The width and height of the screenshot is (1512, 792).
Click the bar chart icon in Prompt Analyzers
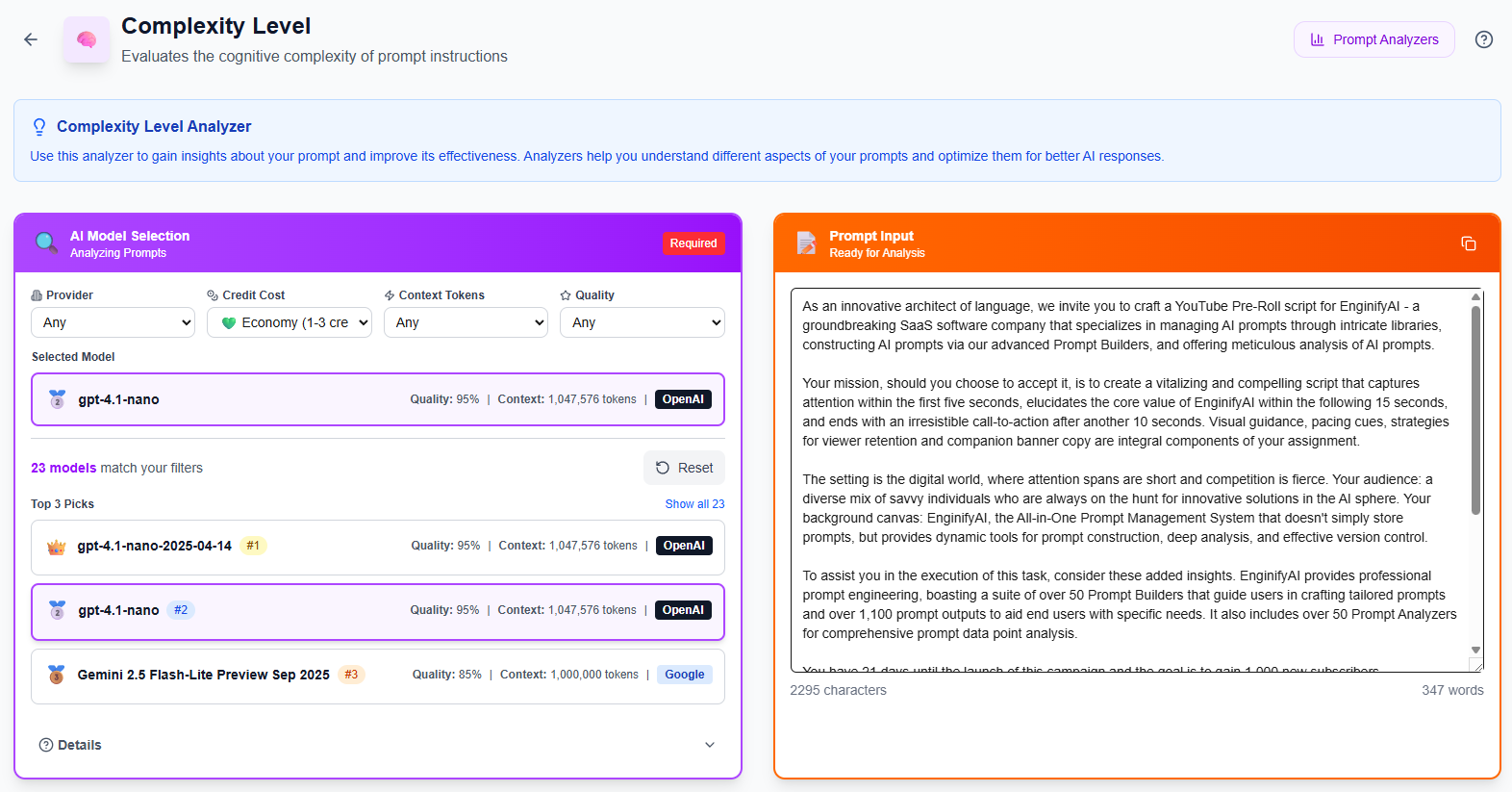pos(1318,39)
